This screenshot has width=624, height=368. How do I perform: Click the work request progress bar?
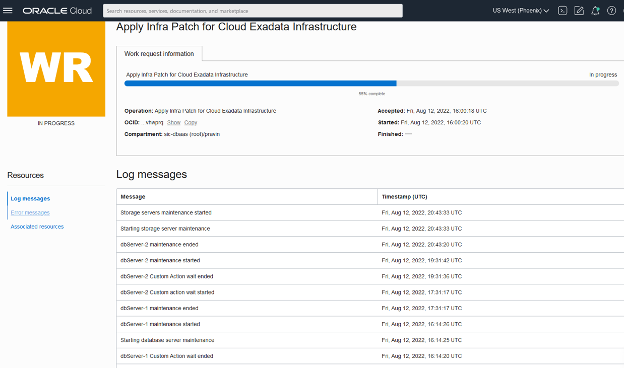371,84
